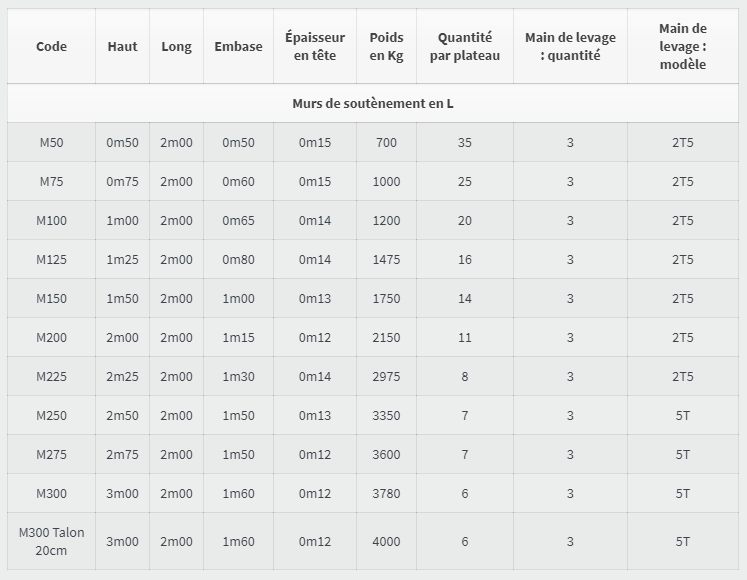This screenshot has height=580, width=747.
Task: Click the 'Poids en Kg' header
Action: [386, 46]
